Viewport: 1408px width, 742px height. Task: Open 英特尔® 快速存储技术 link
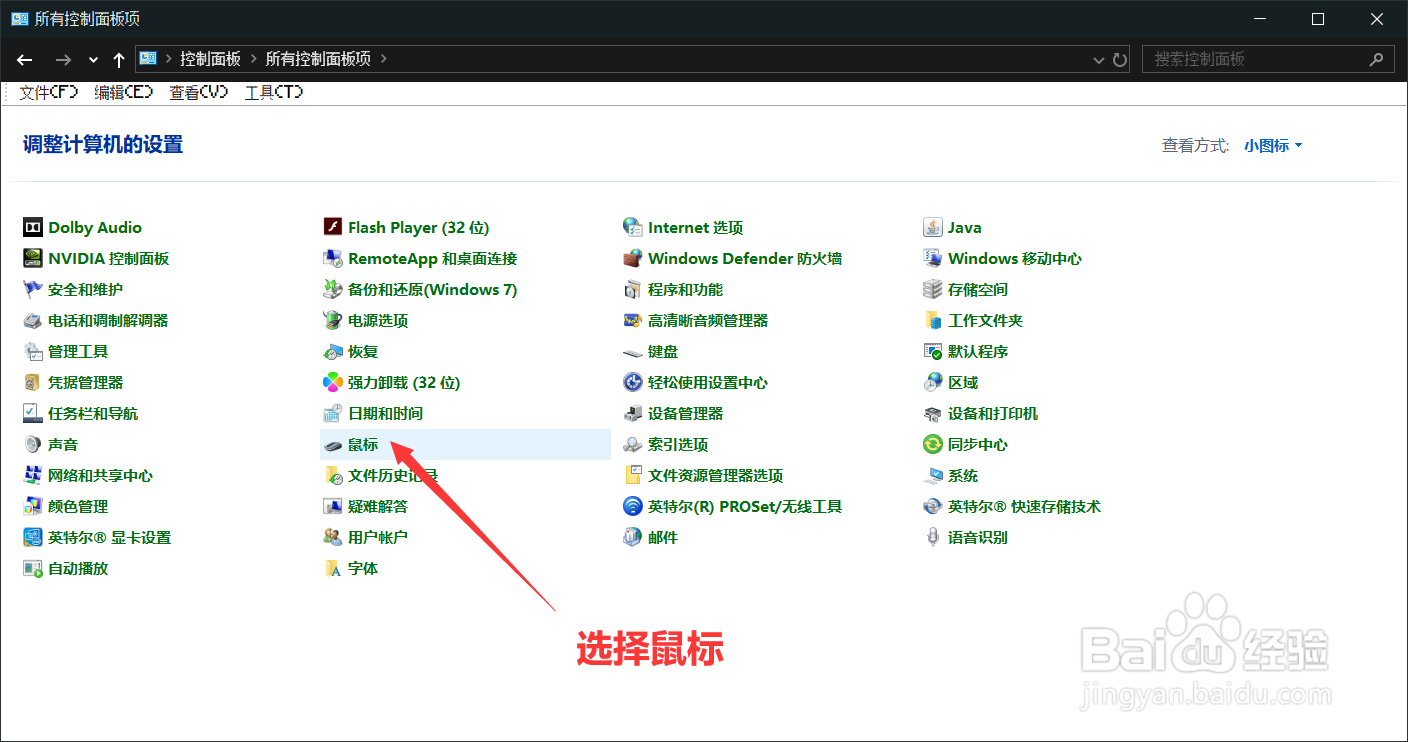(1024, 506)
